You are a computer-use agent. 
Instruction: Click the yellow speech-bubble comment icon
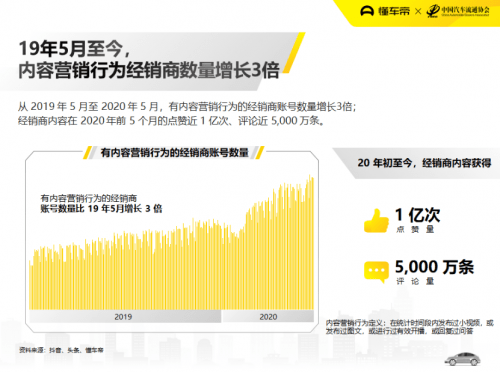[x=376, y=272]
